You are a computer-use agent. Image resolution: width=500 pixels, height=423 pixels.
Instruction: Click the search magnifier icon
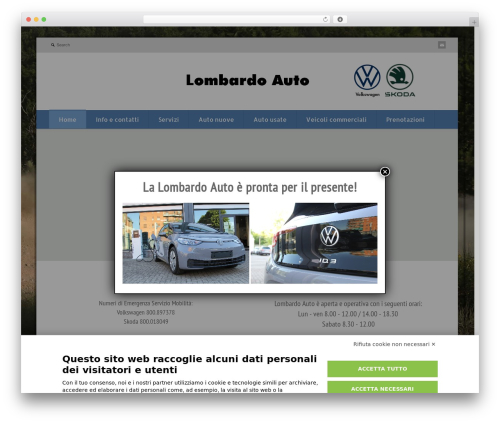tap(53, 45)
